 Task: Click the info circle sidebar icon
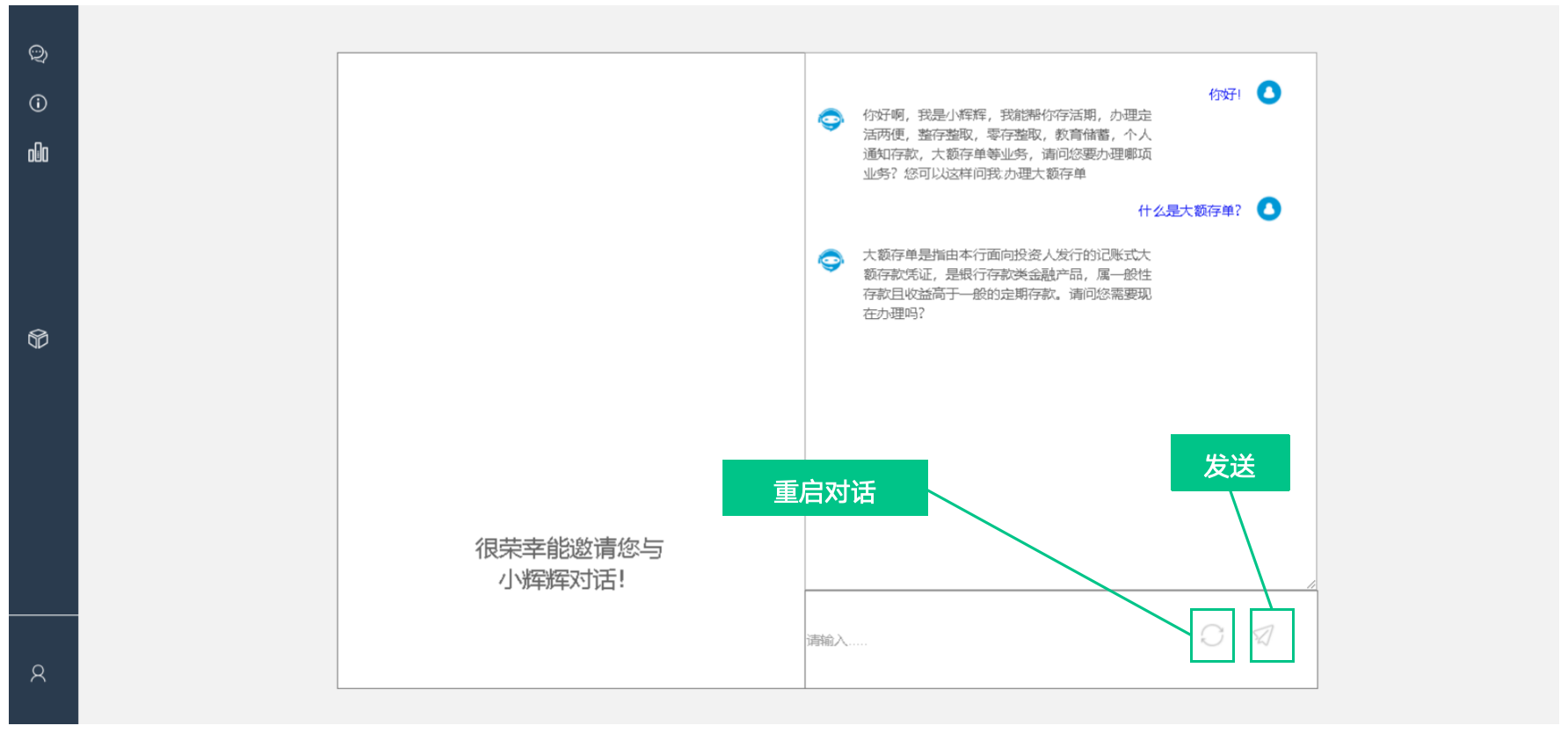pyautogui.click(x=38, y=104)
